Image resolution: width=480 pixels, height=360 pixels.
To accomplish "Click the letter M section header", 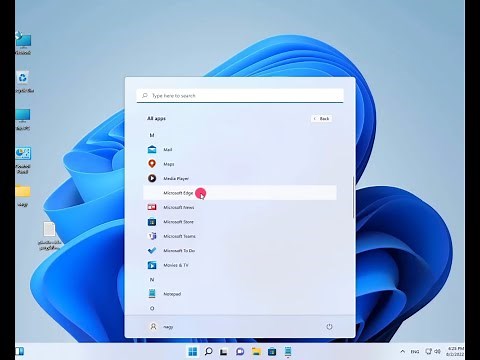I will [152, 135].
